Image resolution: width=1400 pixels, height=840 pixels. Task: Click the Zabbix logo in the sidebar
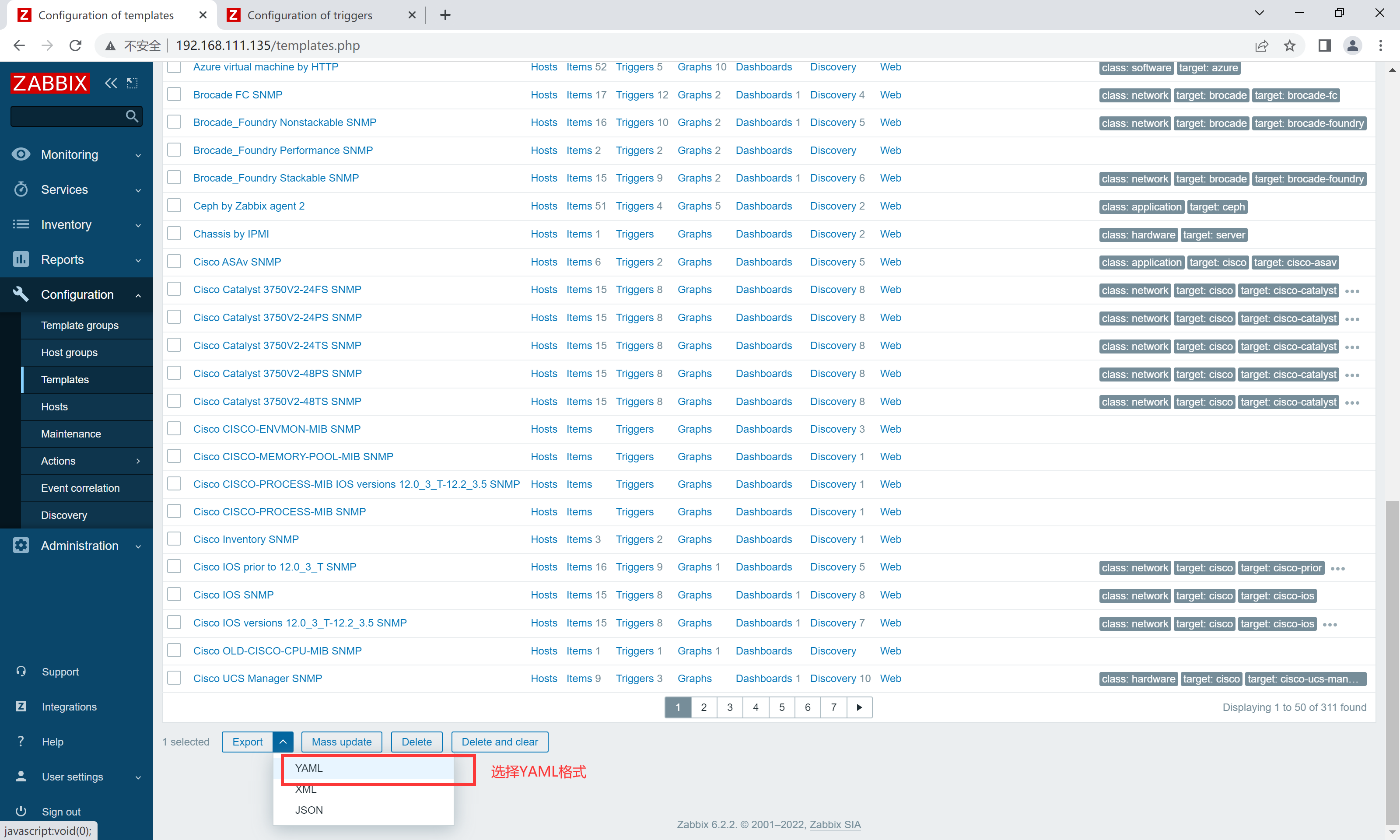pos(50,83)
